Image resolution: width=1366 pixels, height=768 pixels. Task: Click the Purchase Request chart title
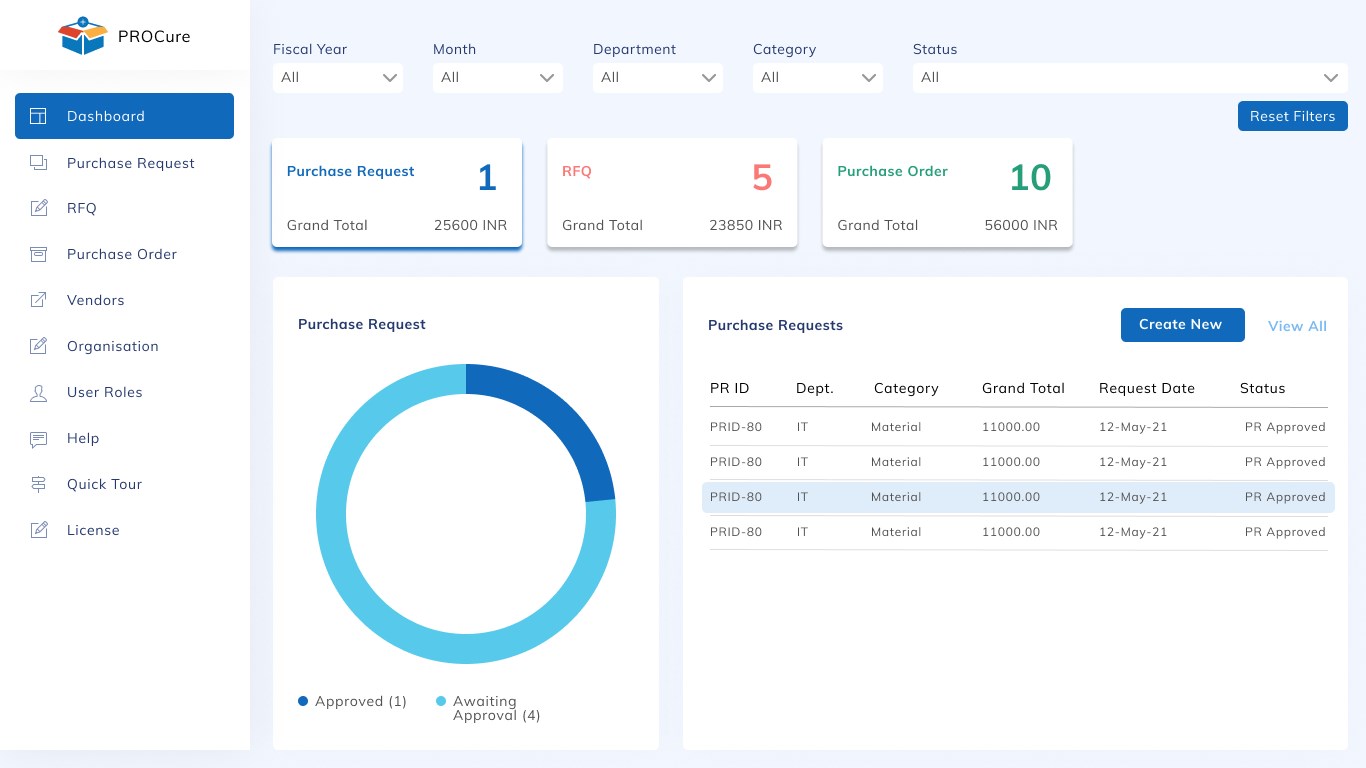tap(362, 324)
